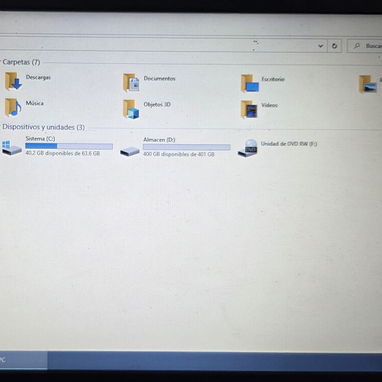Click the Música label
Viewport: 382px width, 382px height.
pyautogui.click(x=35, y=103)
